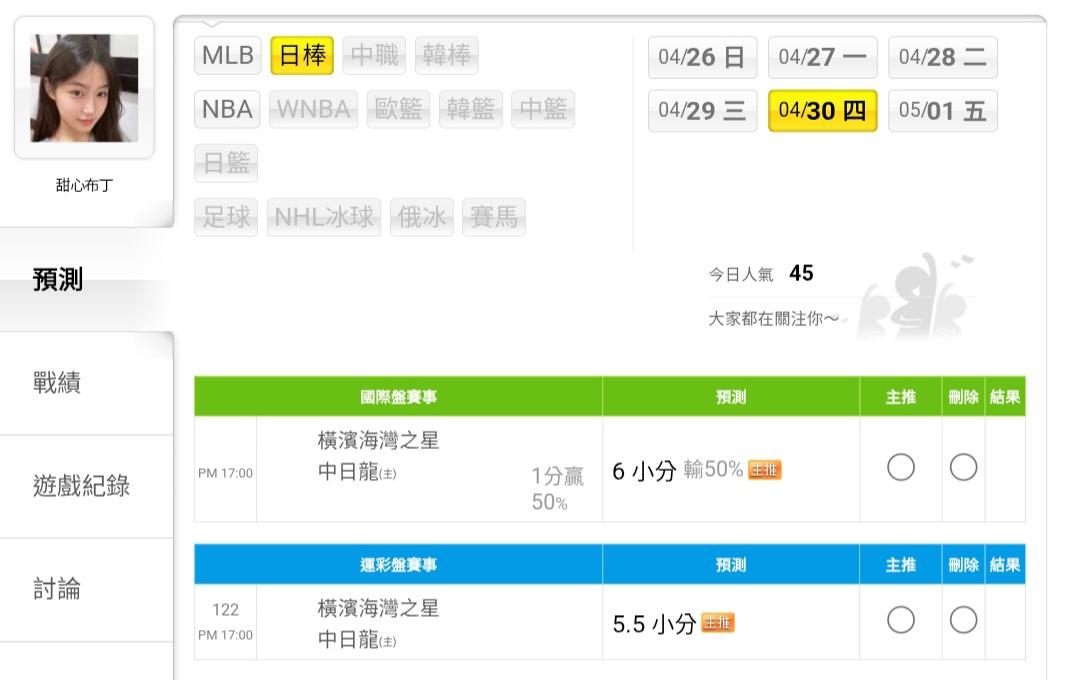
Task: Switch to date 04/29 三
Action: click(702, 110)
